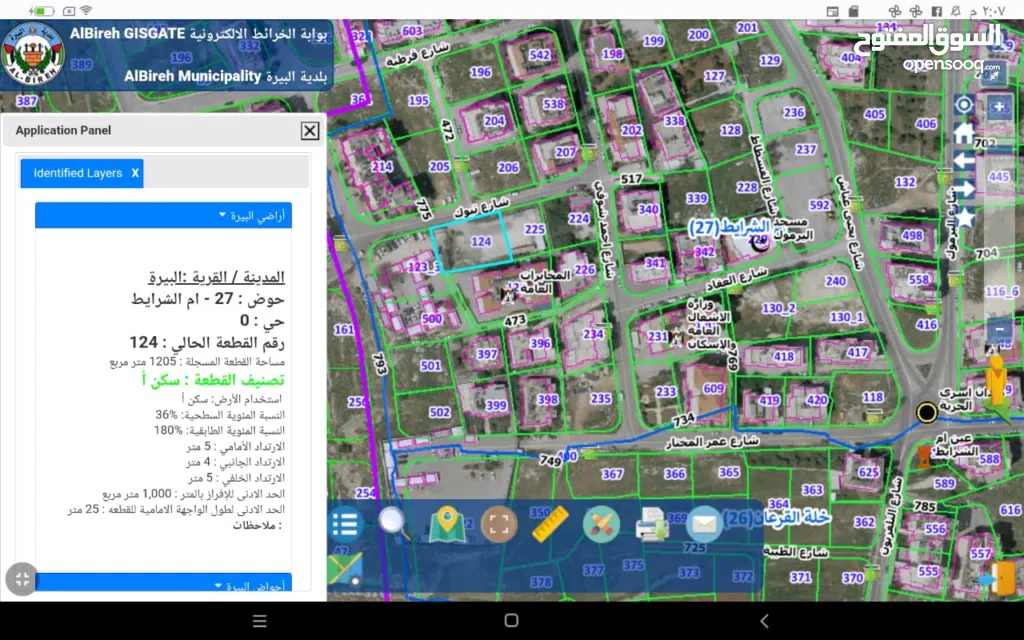Zoom in with the plus button
Image resolution: width=1024 pixels, height=640 pixels.
tap(999, 107)
